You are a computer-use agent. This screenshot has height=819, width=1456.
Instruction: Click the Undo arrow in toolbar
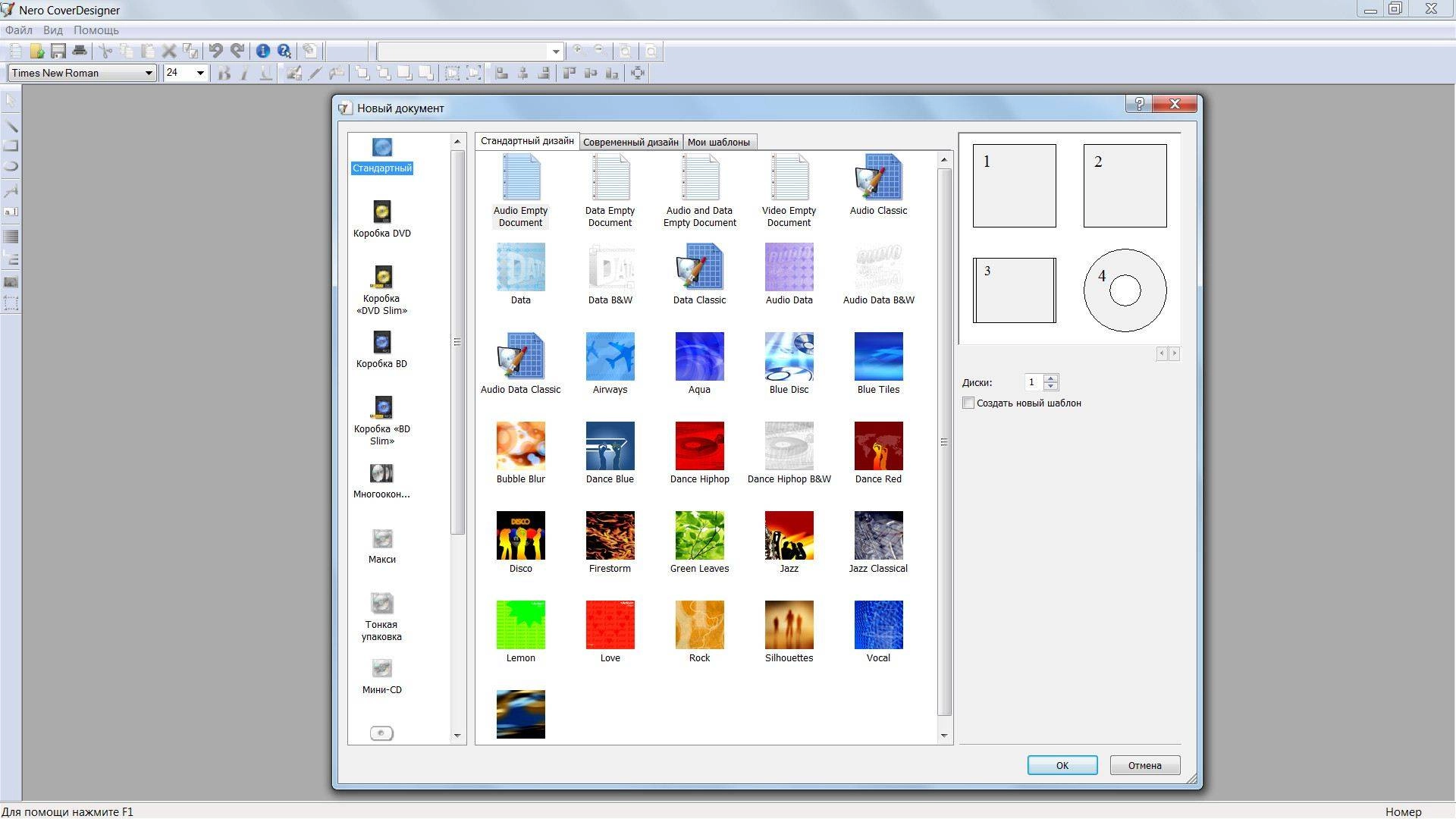[216, 51]
